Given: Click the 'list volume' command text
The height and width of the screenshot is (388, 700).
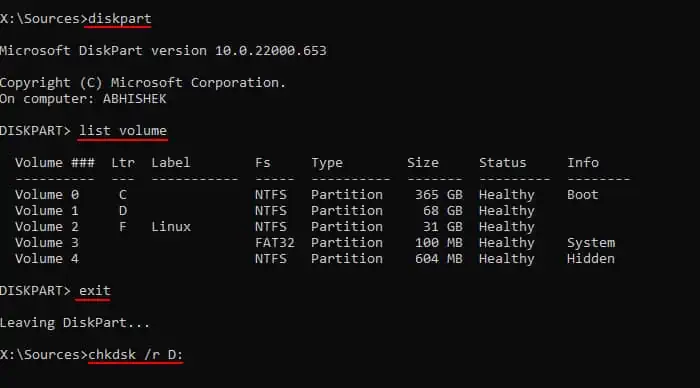Looking at the screenshot, I should (x=123, y=131).
